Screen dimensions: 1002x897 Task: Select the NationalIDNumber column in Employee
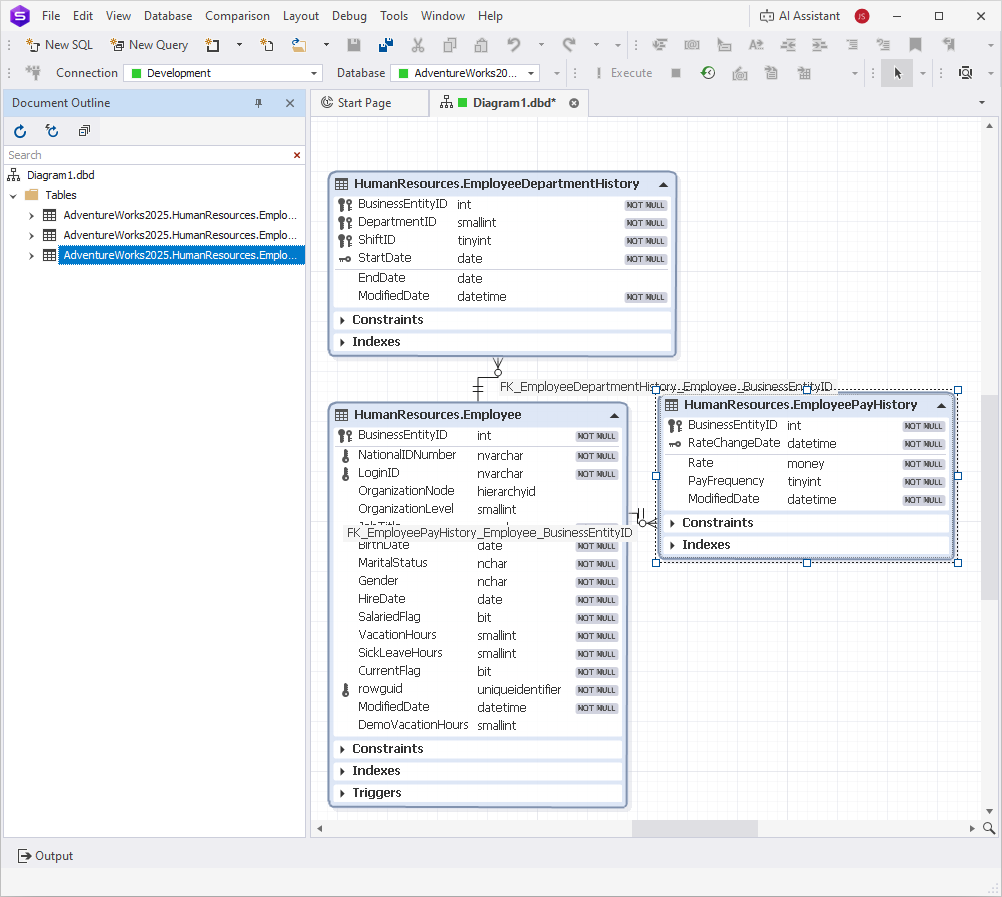coord(477,456)
